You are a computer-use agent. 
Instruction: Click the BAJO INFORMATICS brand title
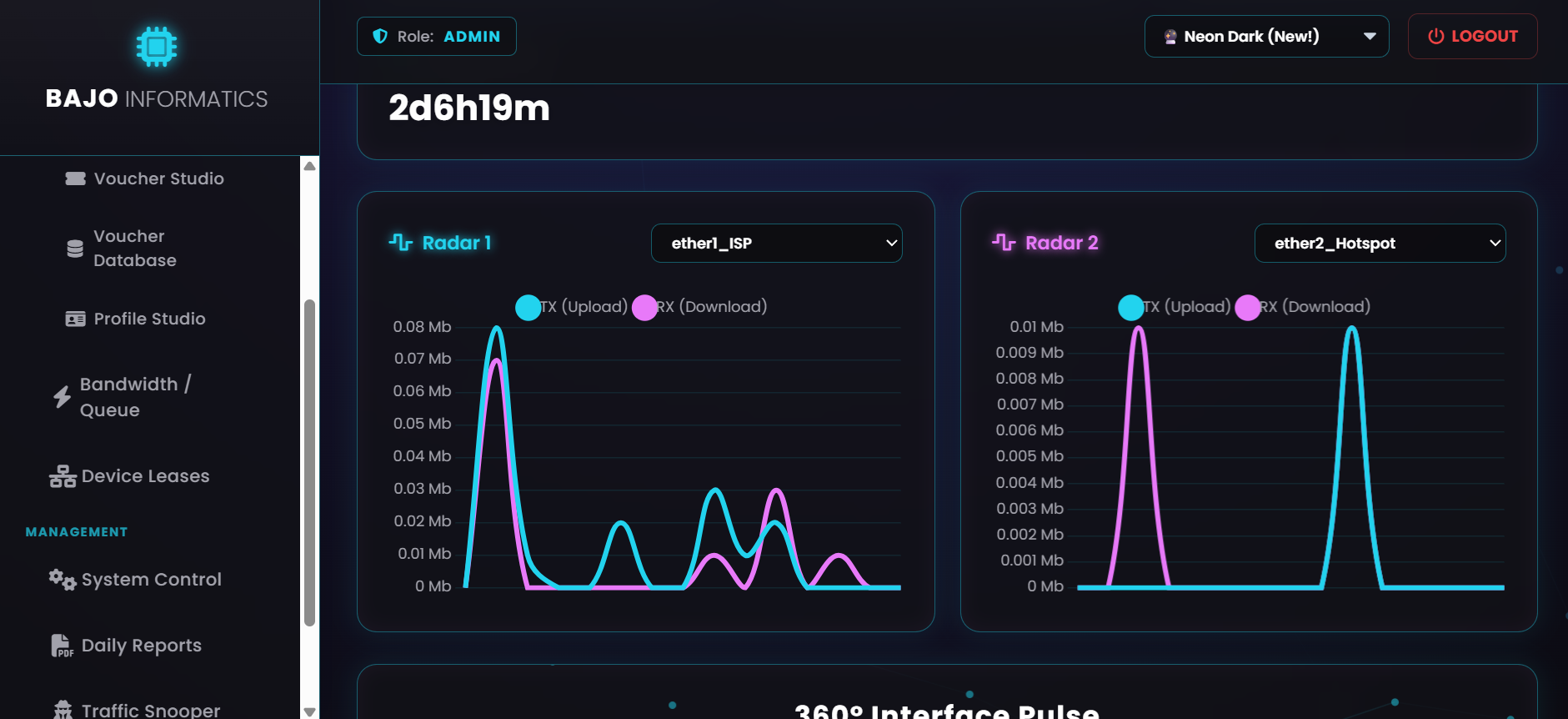tap(157, 98)
